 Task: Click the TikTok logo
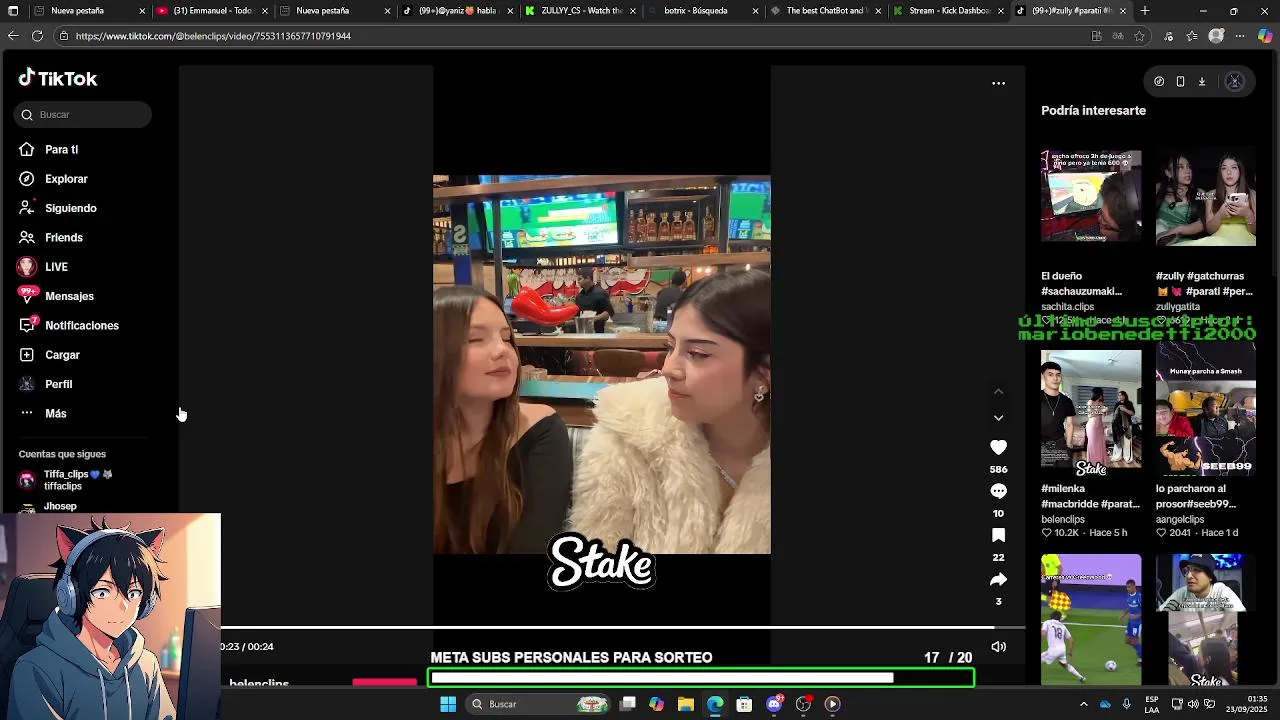[58, 79]
